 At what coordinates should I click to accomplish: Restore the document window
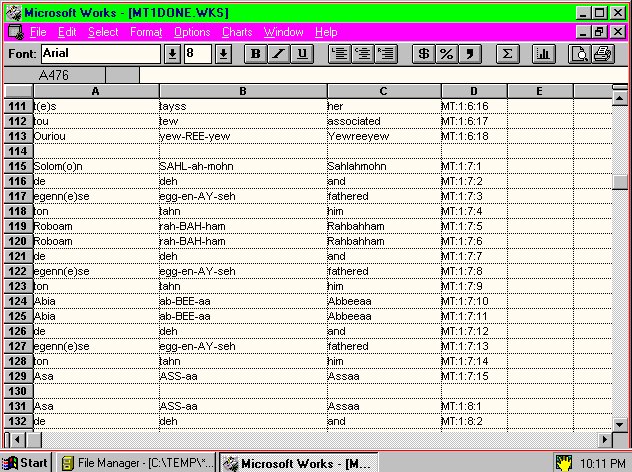coord(599,31)
